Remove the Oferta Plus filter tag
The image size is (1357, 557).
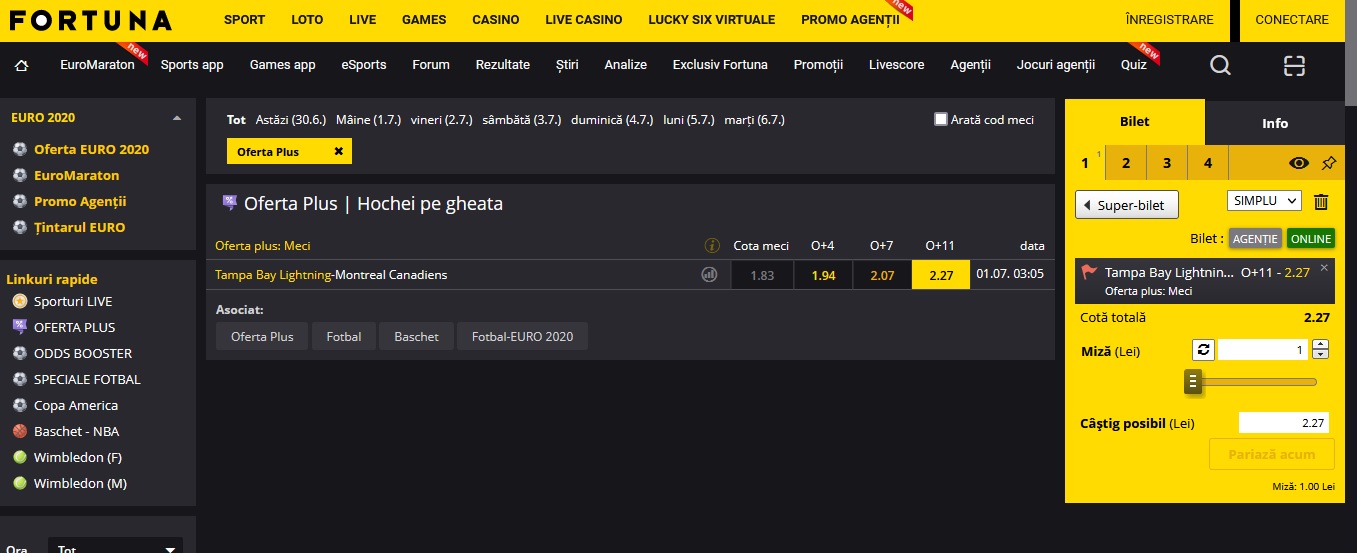[x=338, y=151]
